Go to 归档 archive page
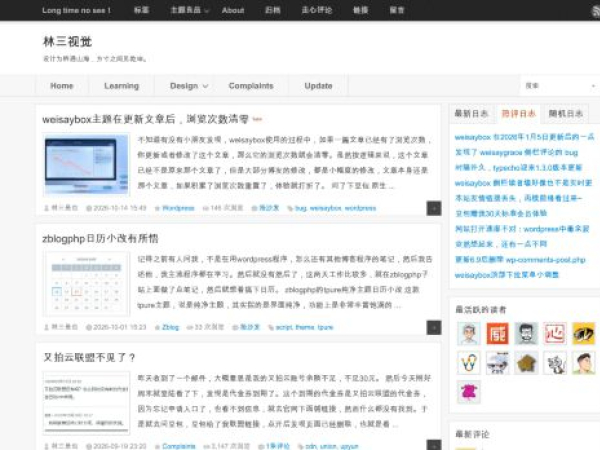The width and height of the screenshot is (600, 450). [x=273, y=10]
